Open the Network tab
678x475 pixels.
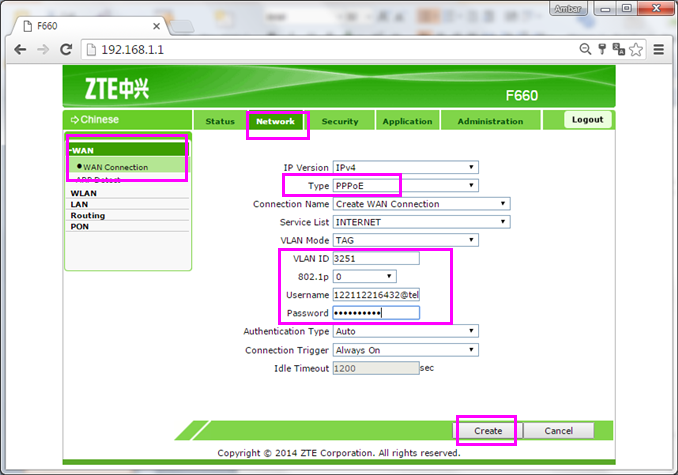(x=275, y=121)
